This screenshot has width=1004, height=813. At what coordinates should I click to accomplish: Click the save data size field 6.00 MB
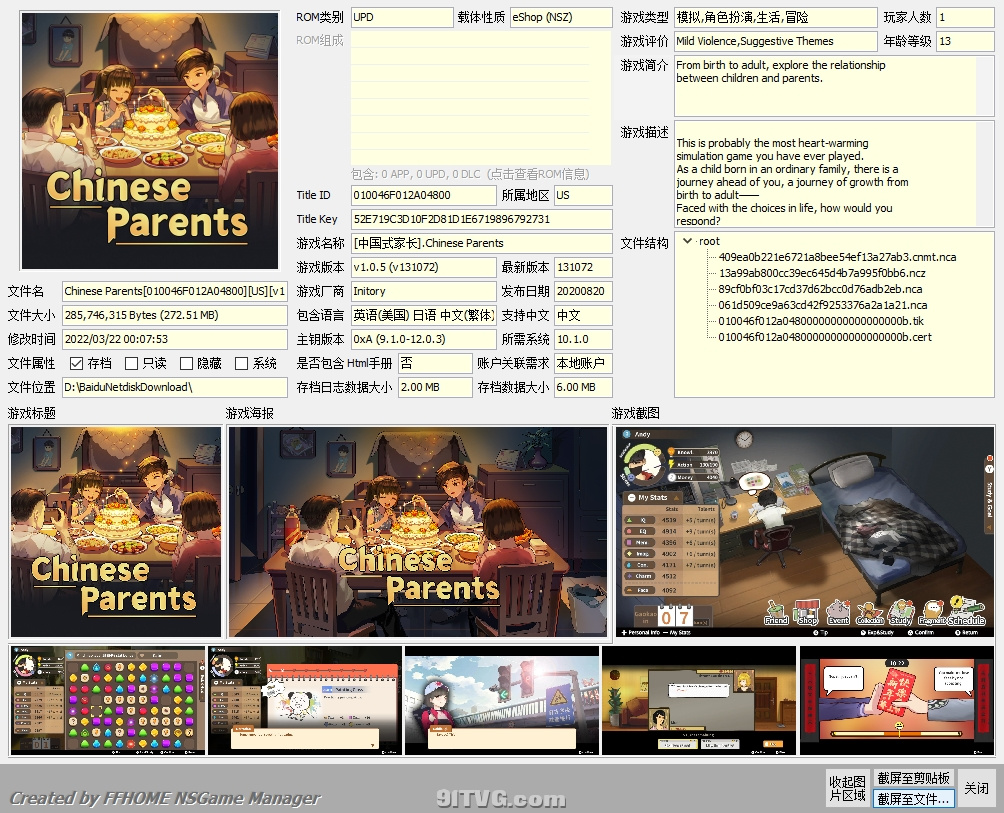[583, 387]
